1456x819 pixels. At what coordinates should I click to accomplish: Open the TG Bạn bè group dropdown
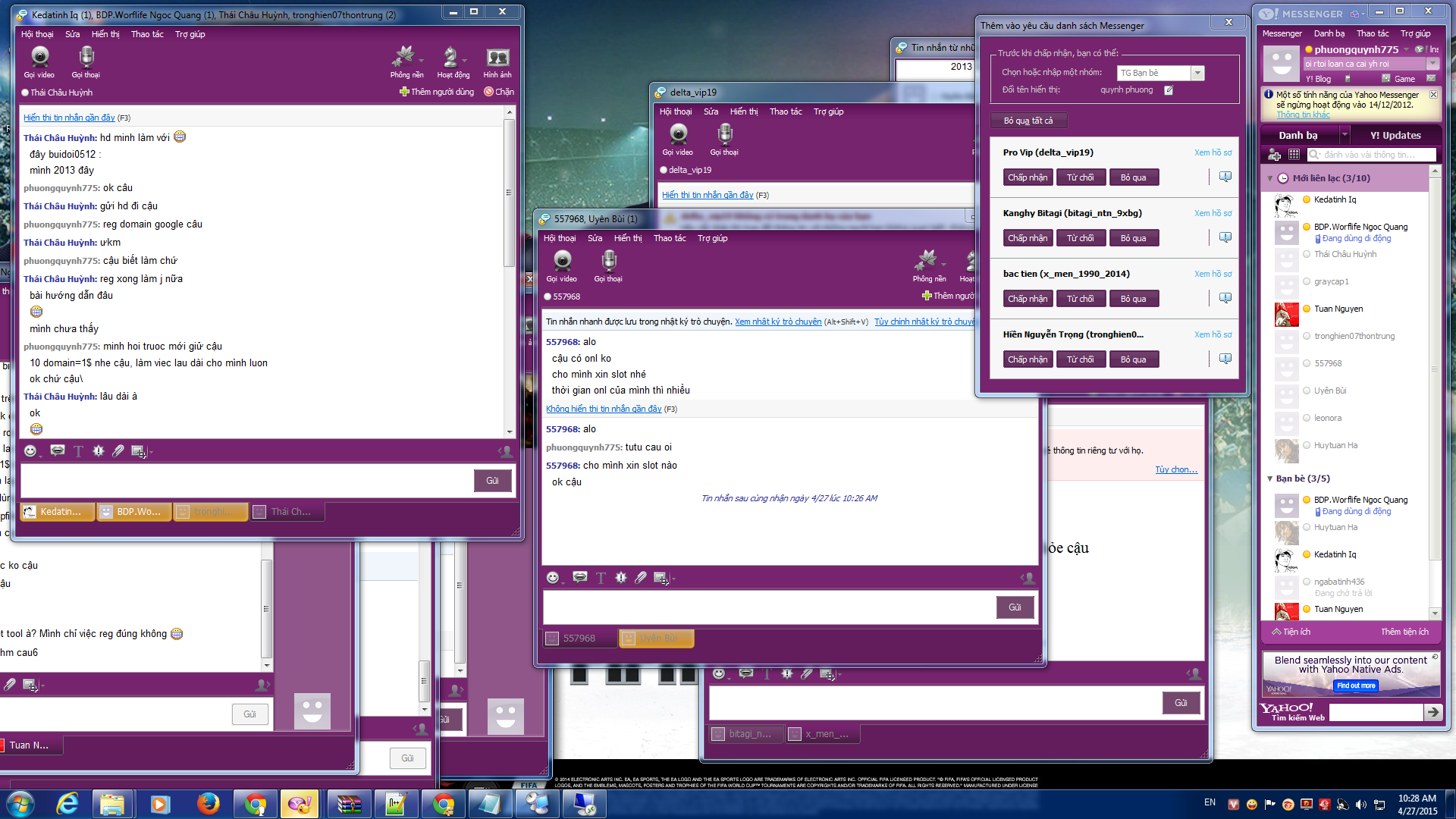1197,73
